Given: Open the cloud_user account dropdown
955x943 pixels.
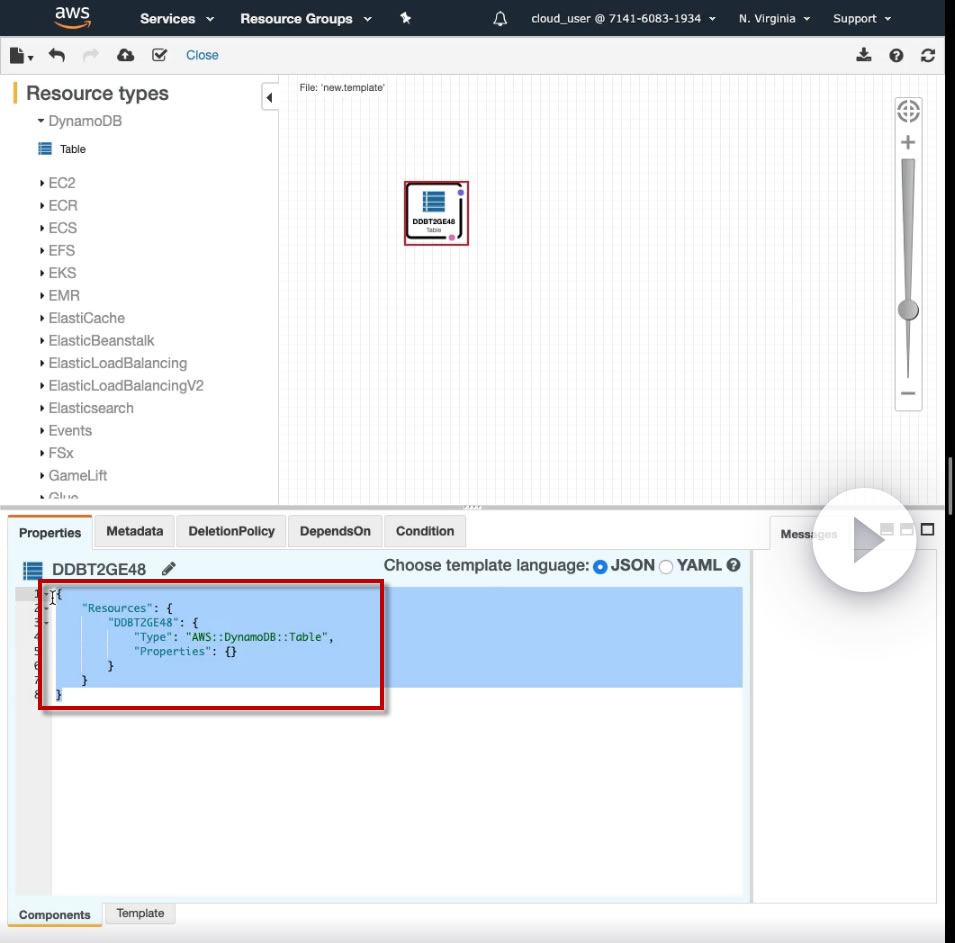Looking at the screenshot, I should (623, 19).
